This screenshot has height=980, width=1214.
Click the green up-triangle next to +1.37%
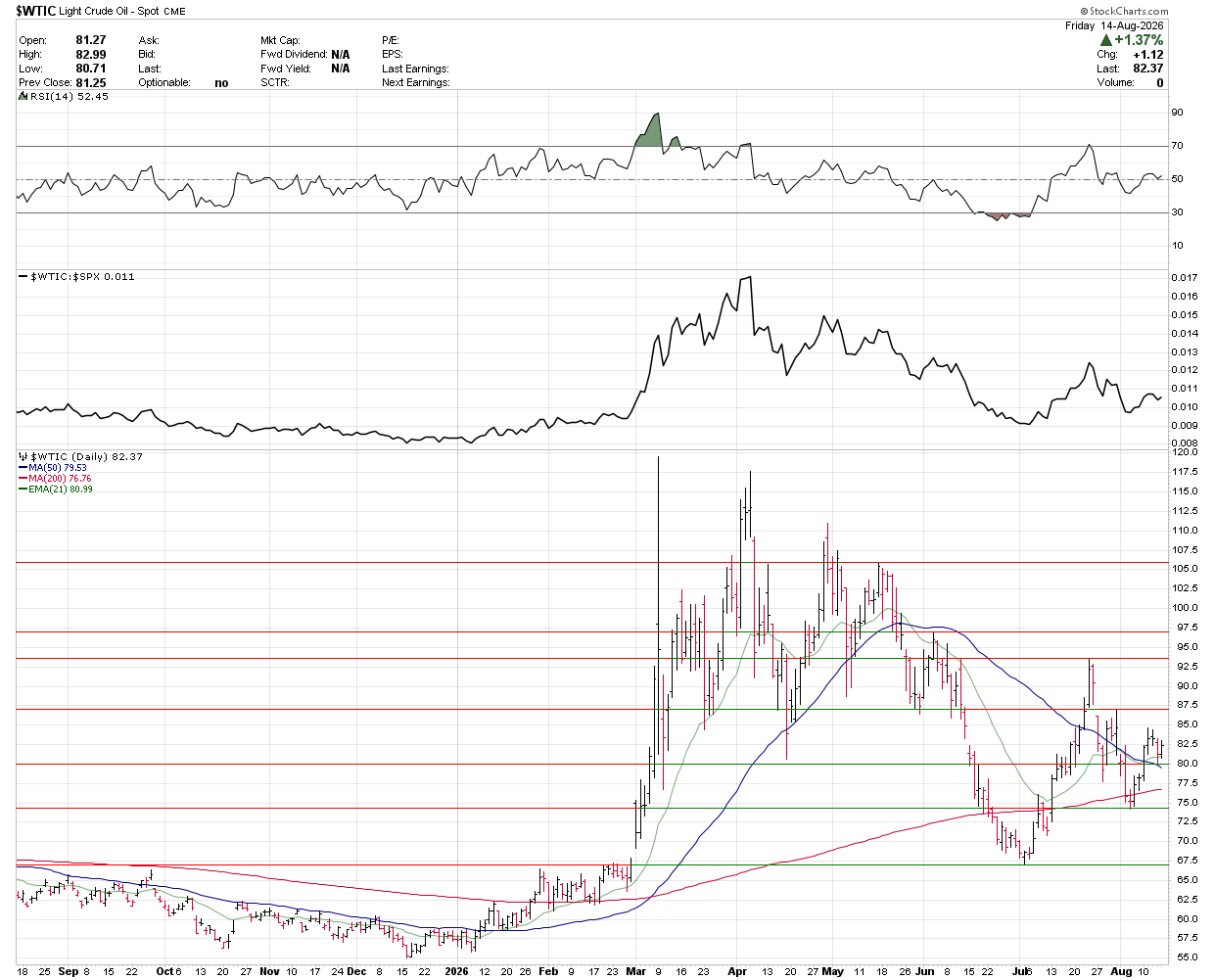[1106, 40]
